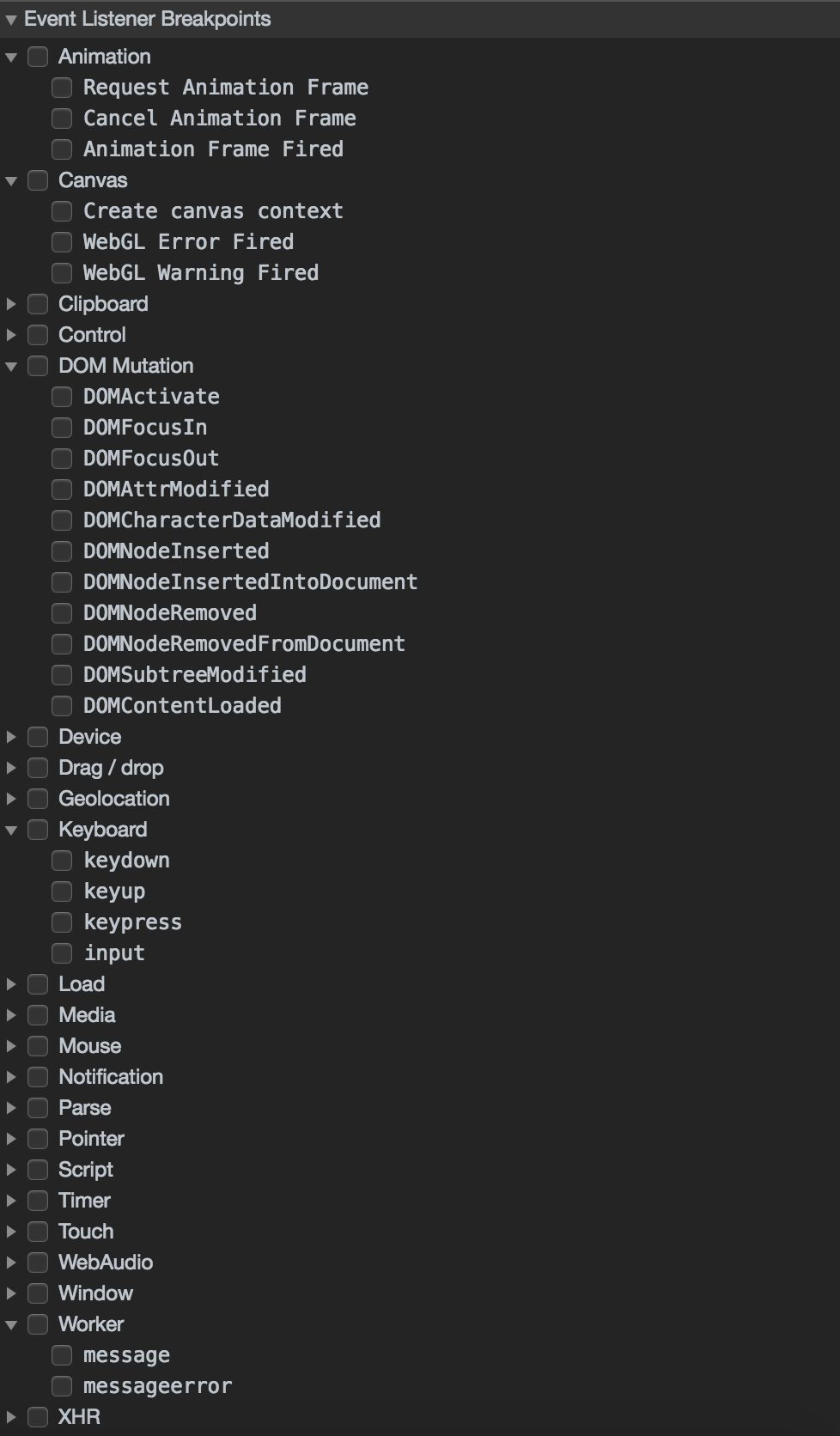The width and height of the screenshot is (840, 1436).
Task: Toggle the DOMContentLoaded breakpoint checkbox
Action: click(x=62, y=706)
